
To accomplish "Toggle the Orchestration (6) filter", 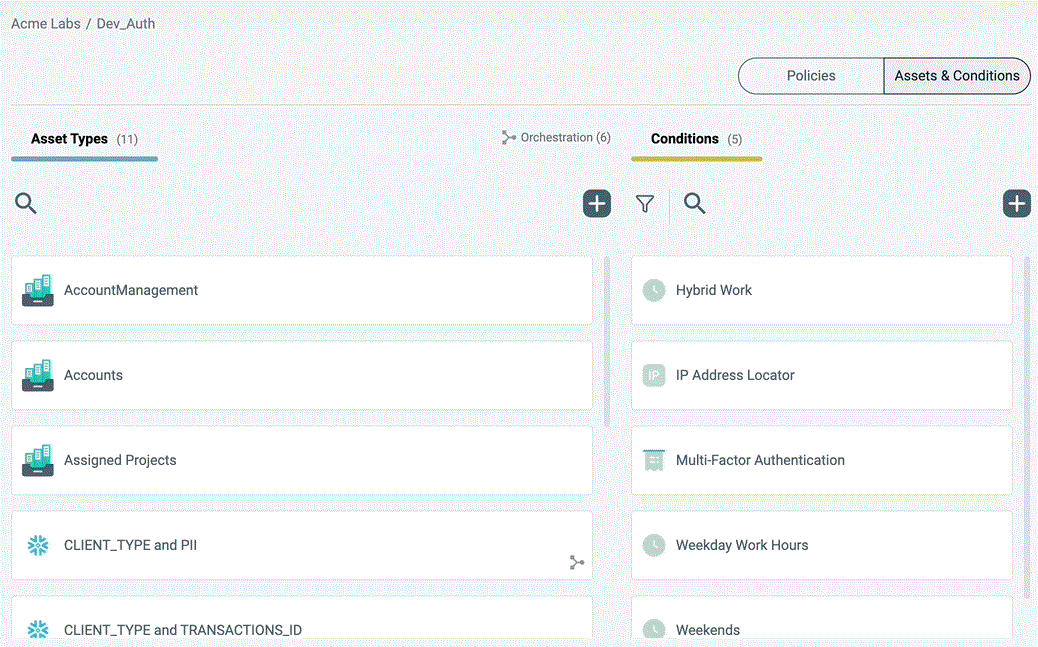I will 556,138.
